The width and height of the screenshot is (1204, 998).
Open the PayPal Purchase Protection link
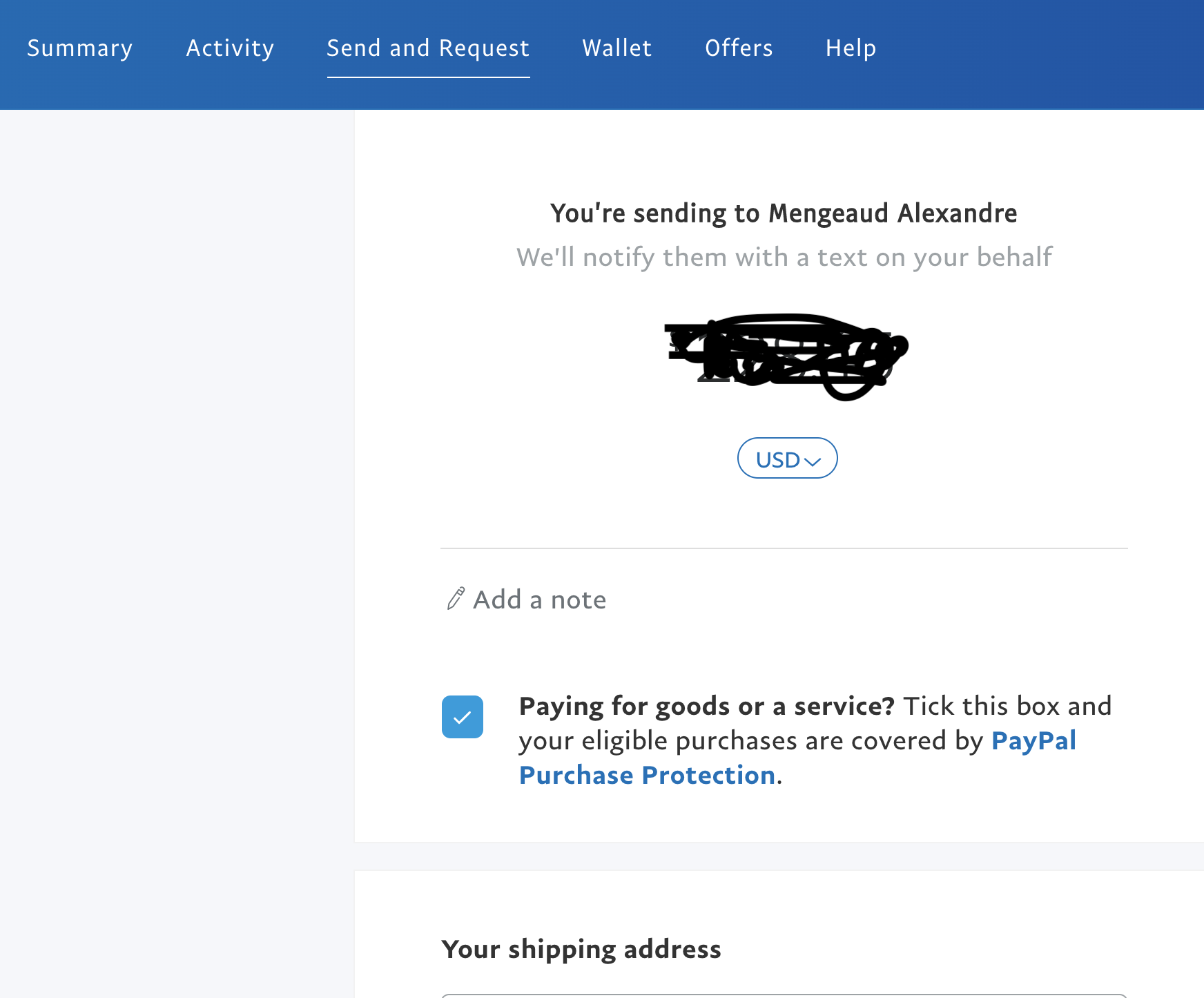click(797, 758)
